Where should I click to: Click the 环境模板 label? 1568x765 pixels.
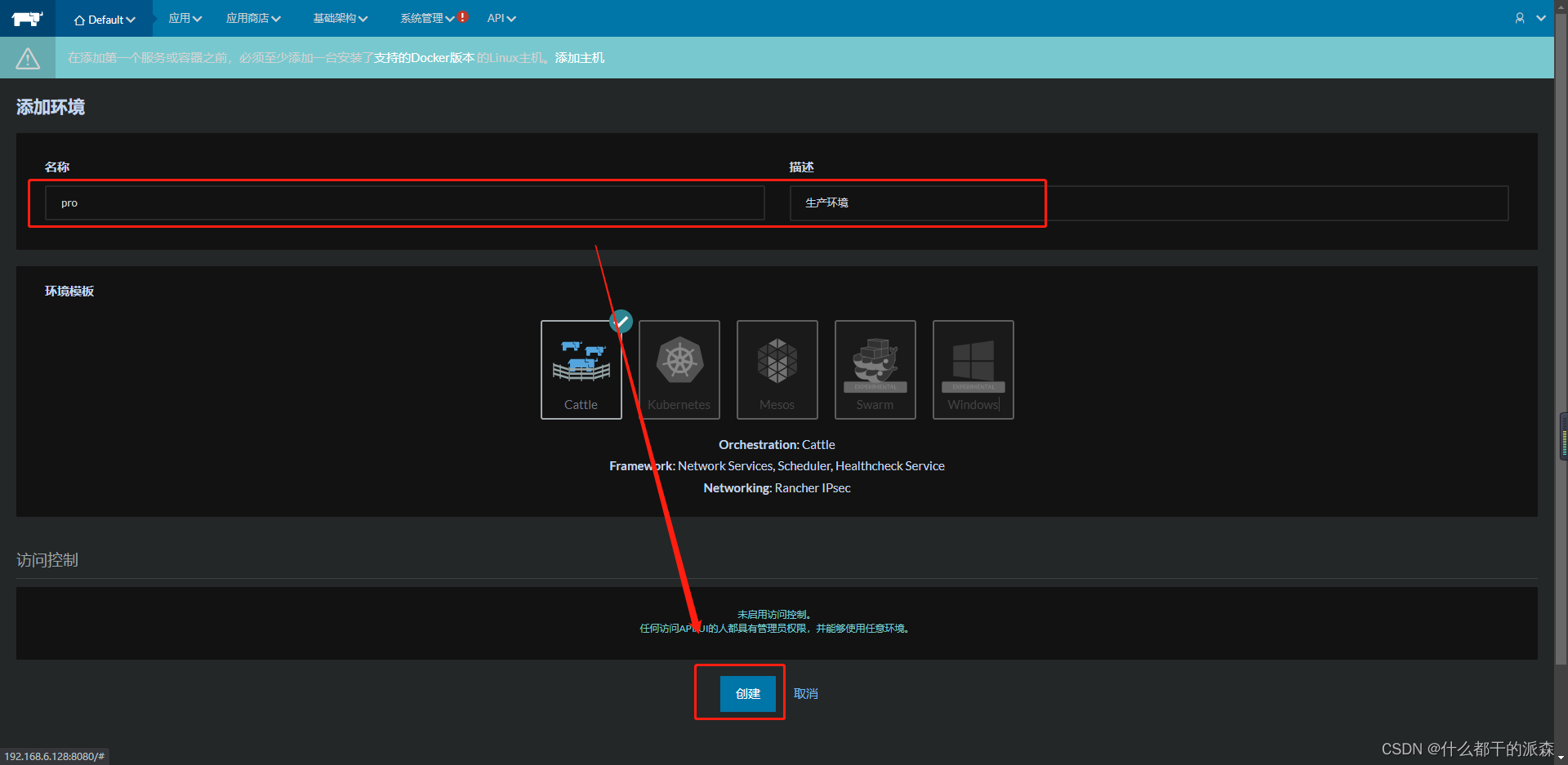(x=69, y=291)
